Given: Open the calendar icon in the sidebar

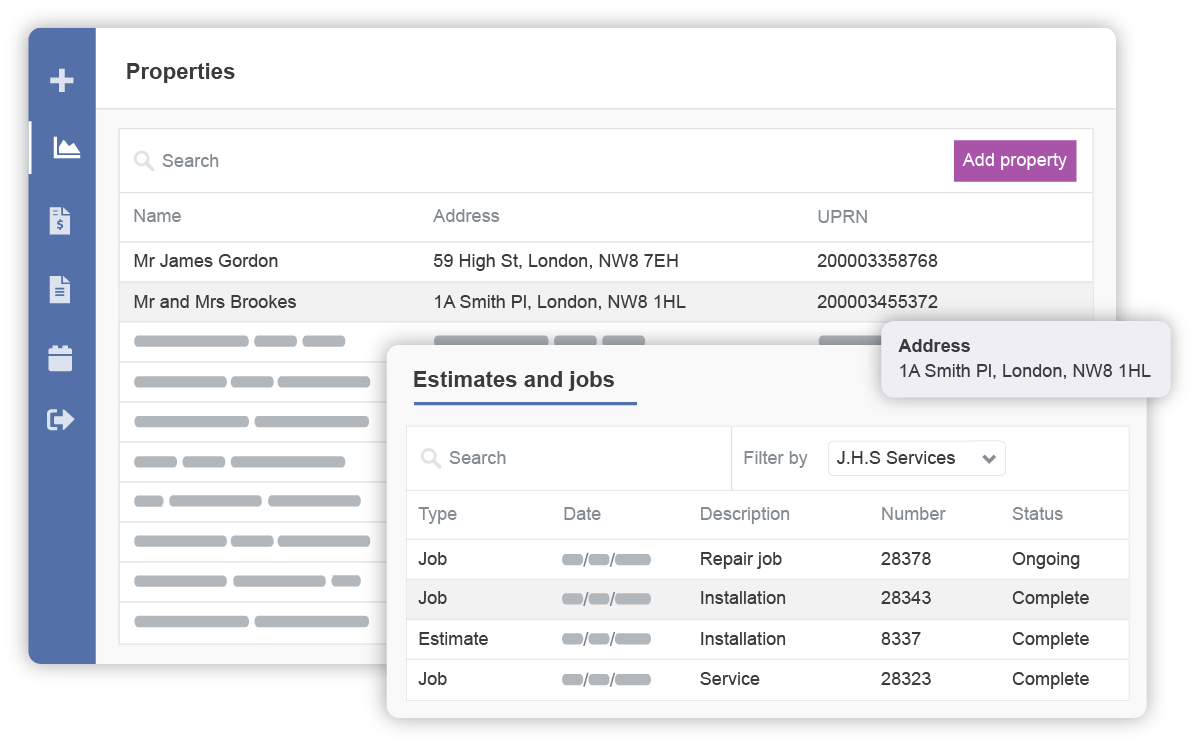Looking at the screenshot, I should (62, 357).
